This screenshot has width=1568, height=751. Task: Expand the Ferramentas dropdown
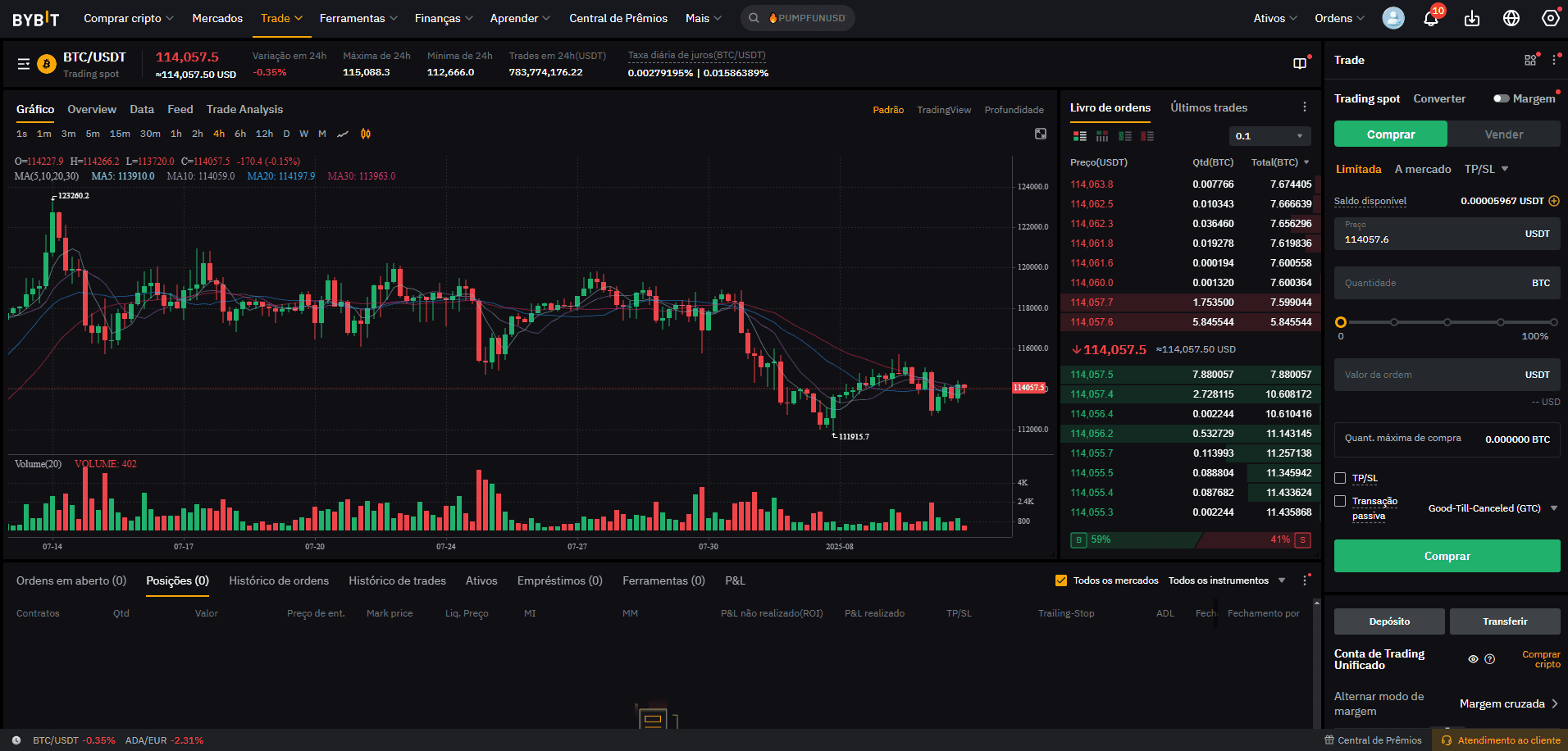pyautogui.click(x=358, y=18)
